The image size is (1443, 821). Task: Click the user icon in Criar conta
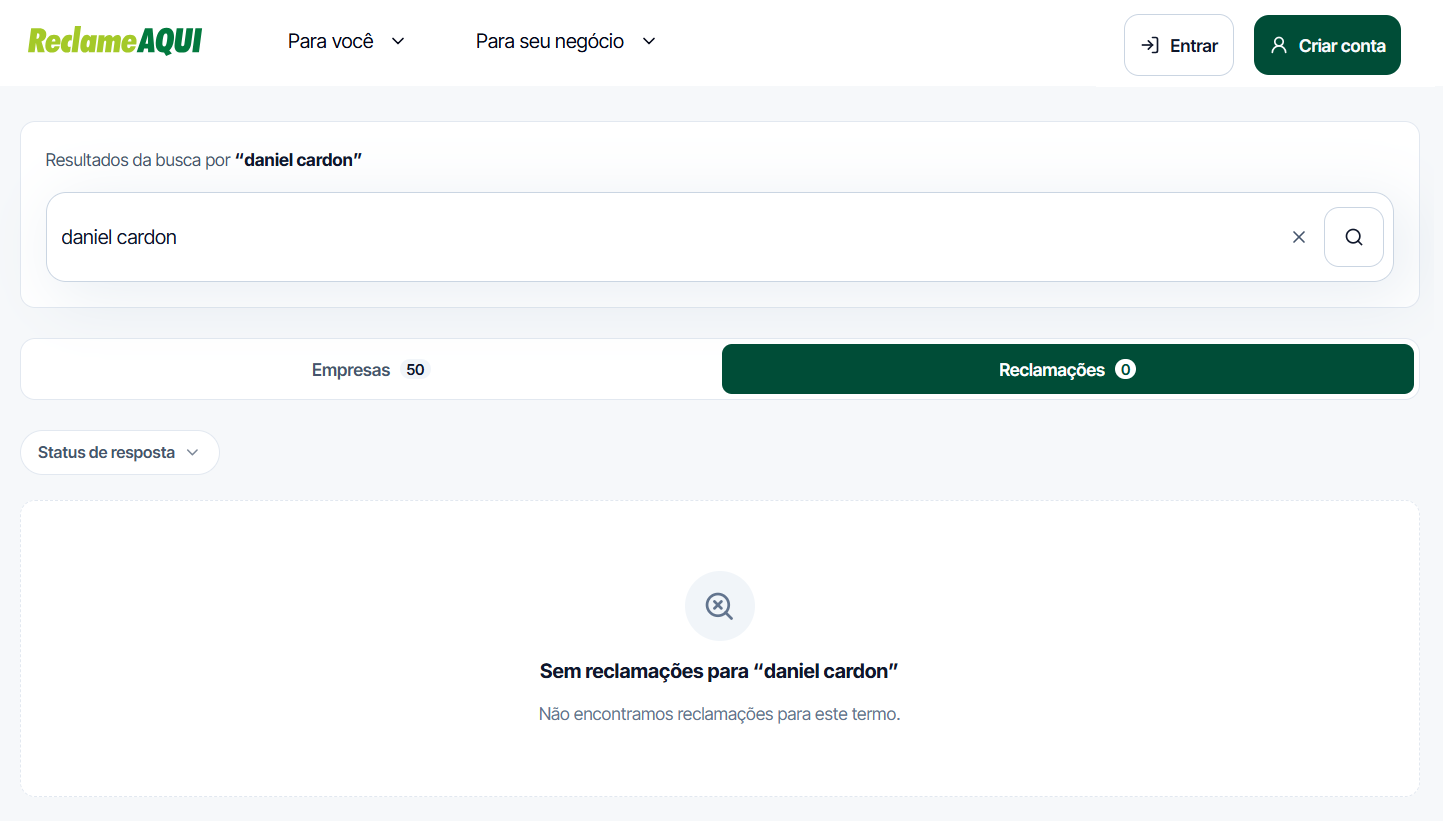(1278, 45)
